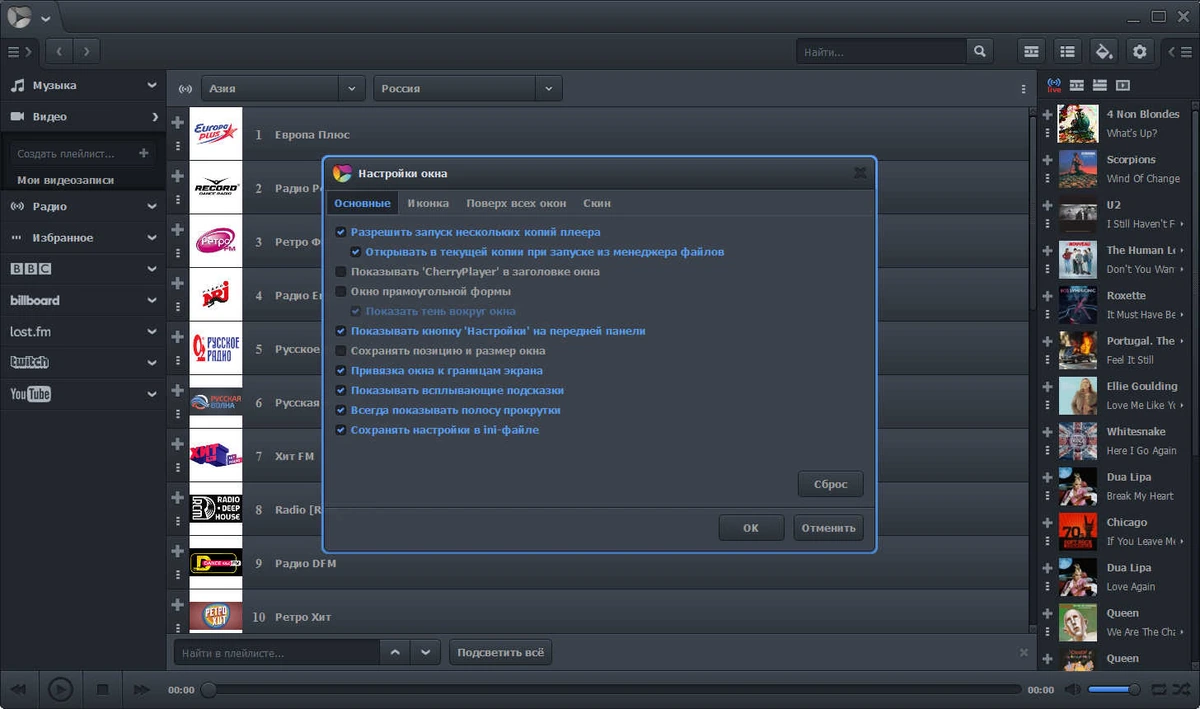Viewport: 1200px width, 709px height.
Task: Click the stop button
Action: [102, 689]
